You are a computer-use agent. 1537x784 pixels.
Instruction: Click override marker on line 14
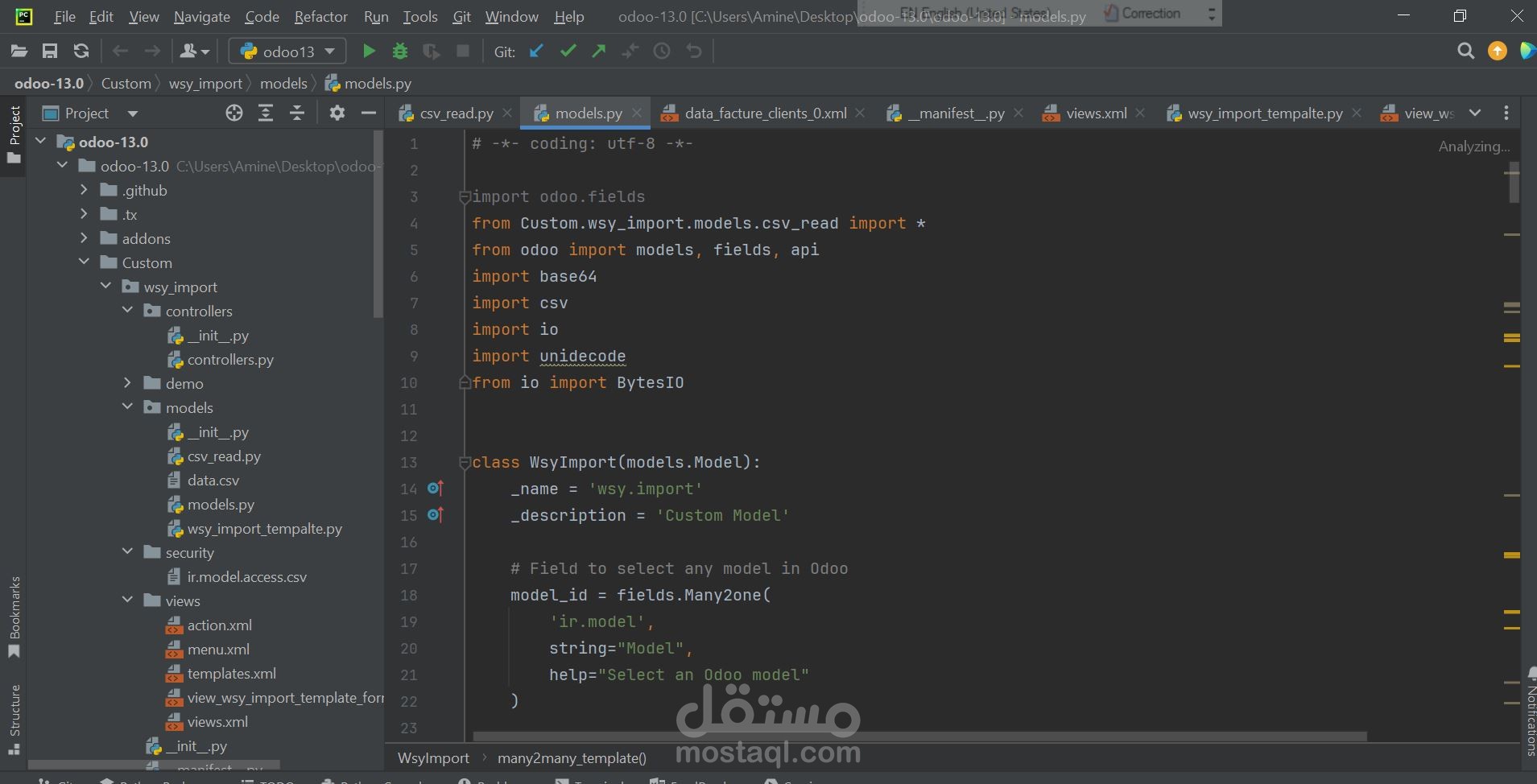pos(436,489)
